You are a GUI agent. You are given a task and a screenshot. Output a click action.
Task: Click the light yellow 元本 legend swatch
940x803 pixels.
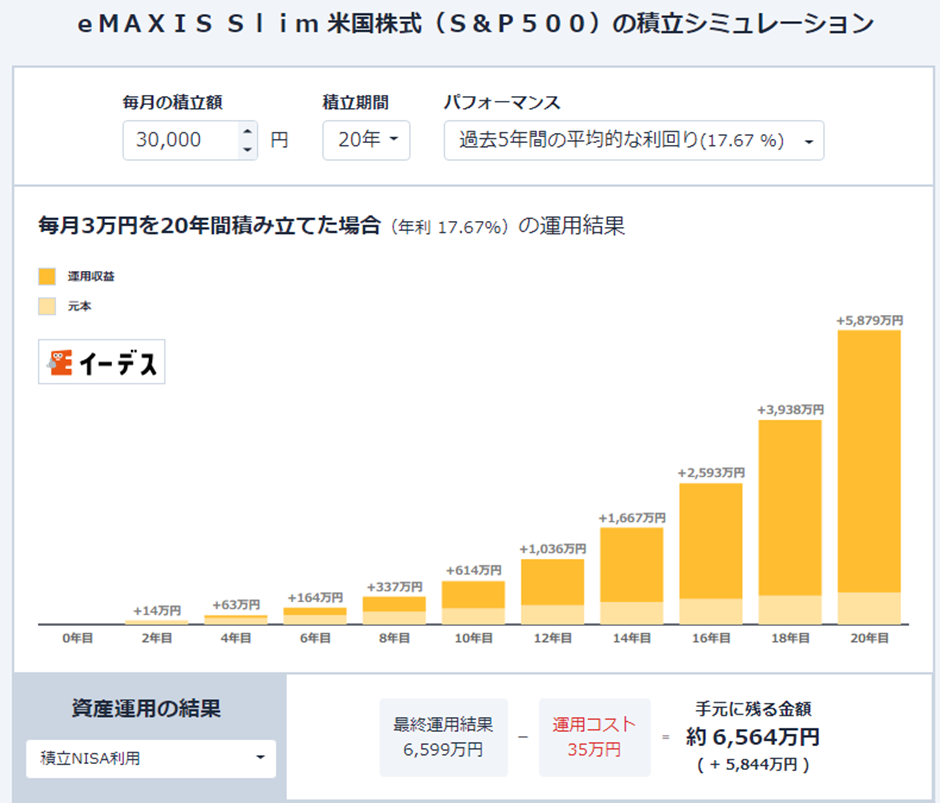click(x=47, y=306)
